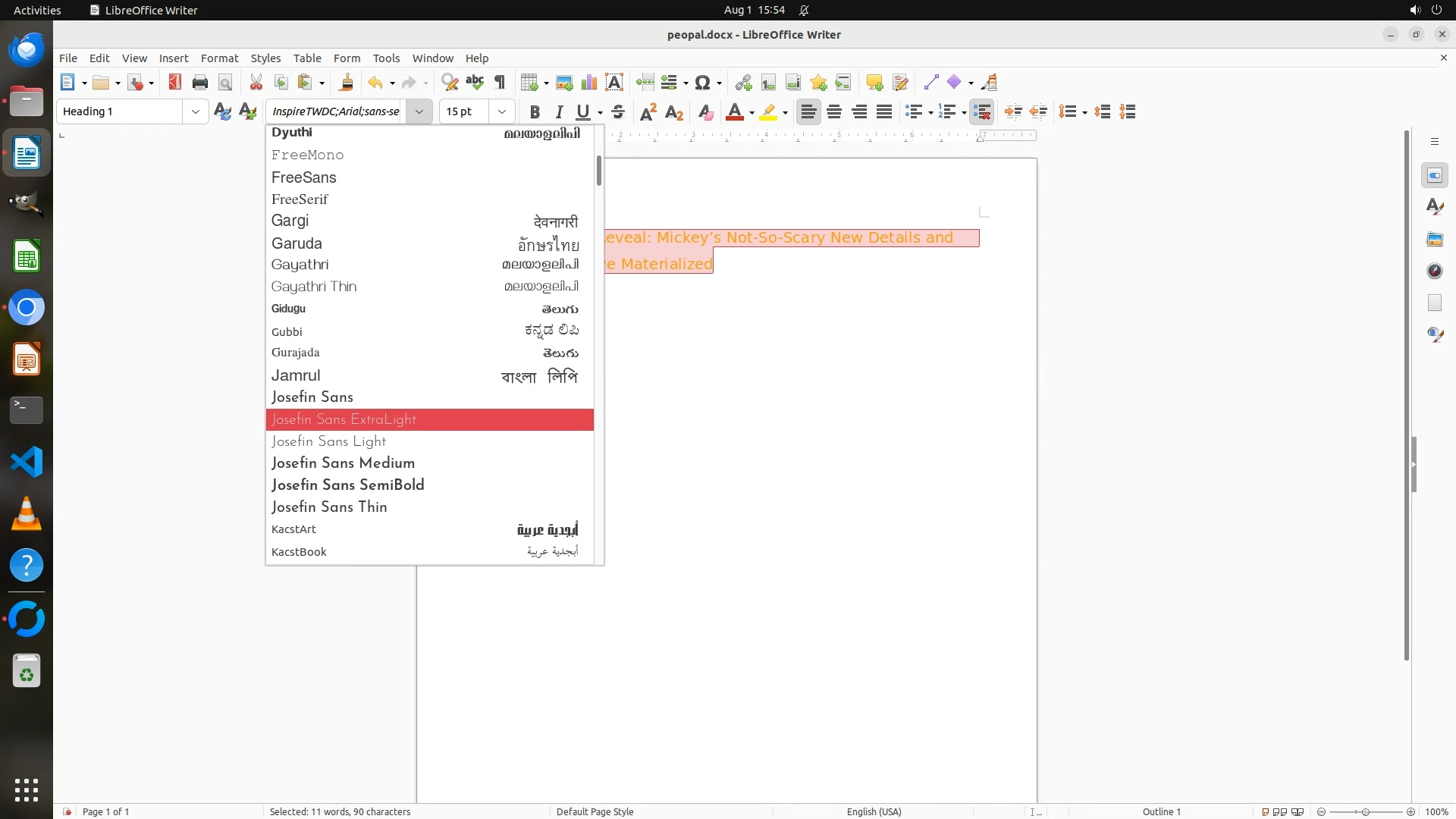This screenshot has width=1456, height=819.
Task: Open the sidebar Navigator compass icon
Action: click(1434, 271)
